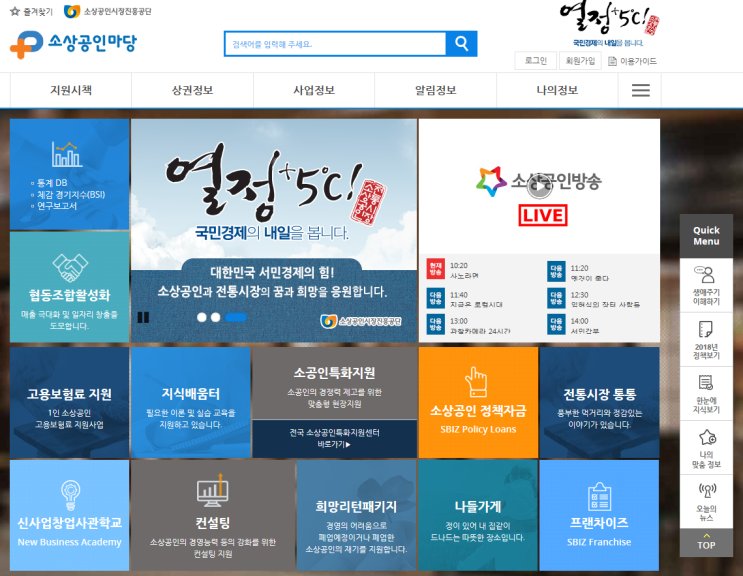Click the 열정+5°C main banner image

tap(274, 231)
